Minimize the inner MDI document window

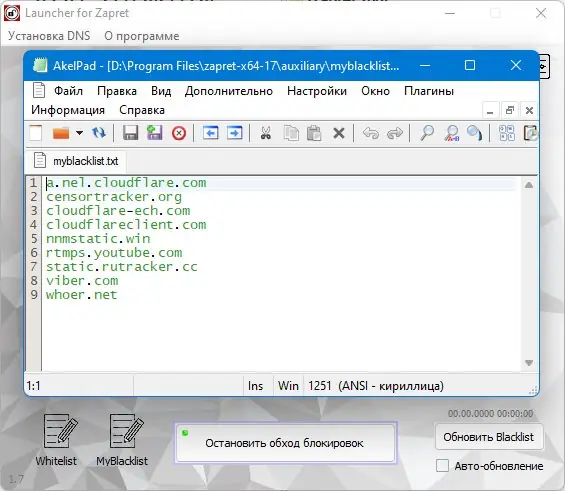coord(490,111)
